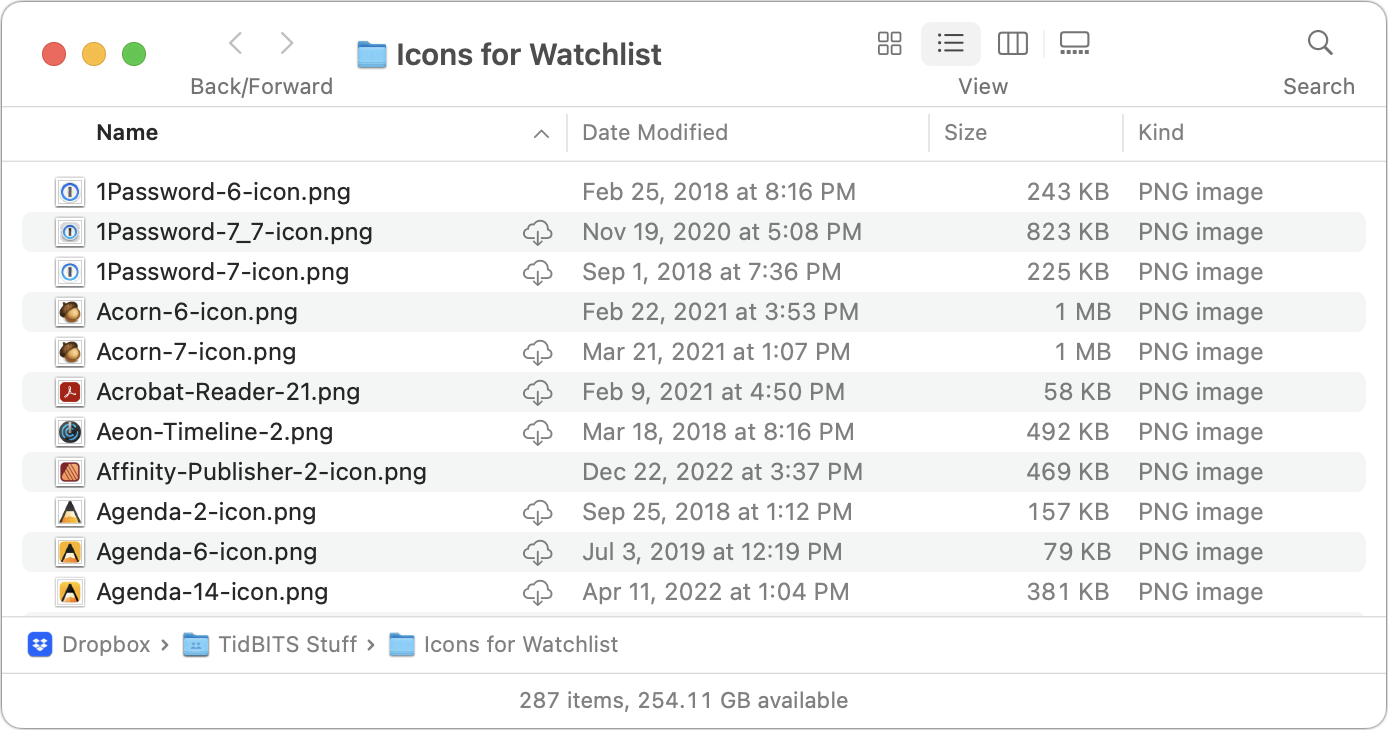Viewport: 1388px width, 730px height.
Task: Sort files by Size column
Action: [965, 133]
